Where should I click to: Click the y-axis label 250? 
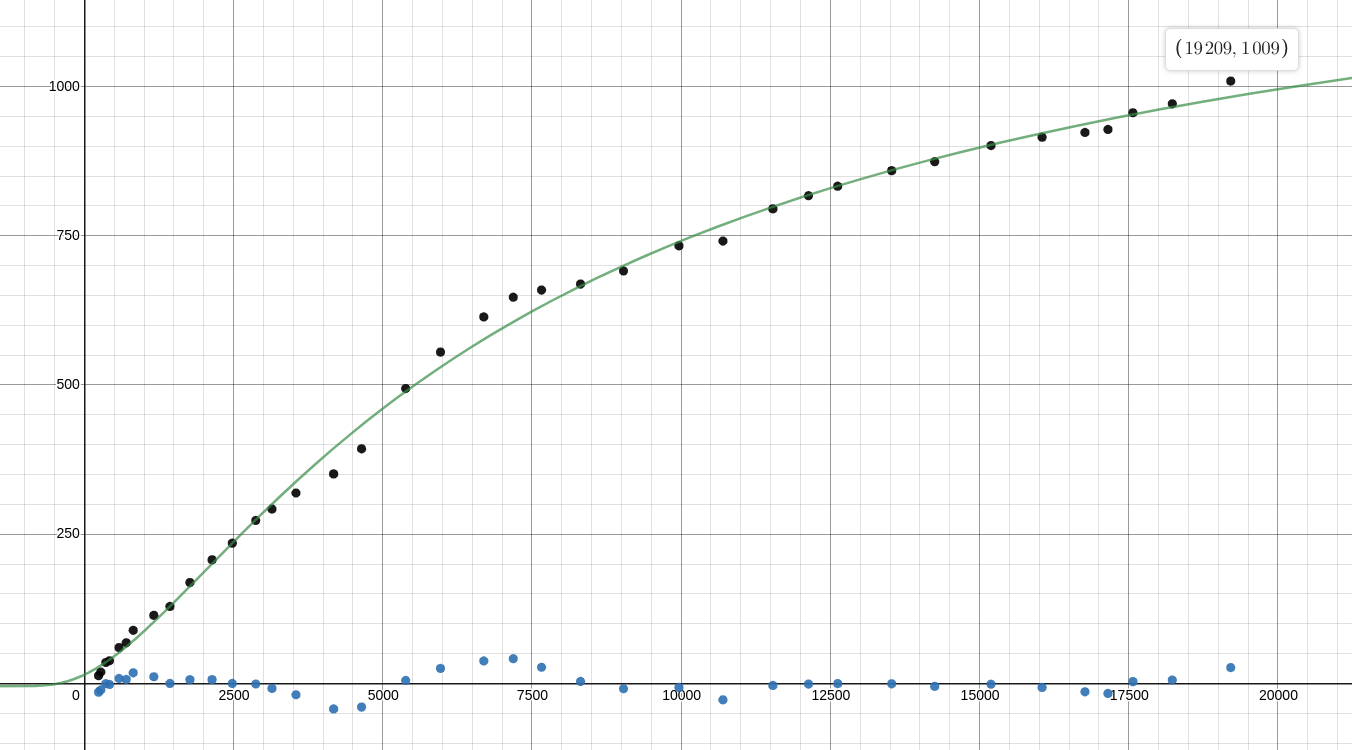tap(68, 533)
